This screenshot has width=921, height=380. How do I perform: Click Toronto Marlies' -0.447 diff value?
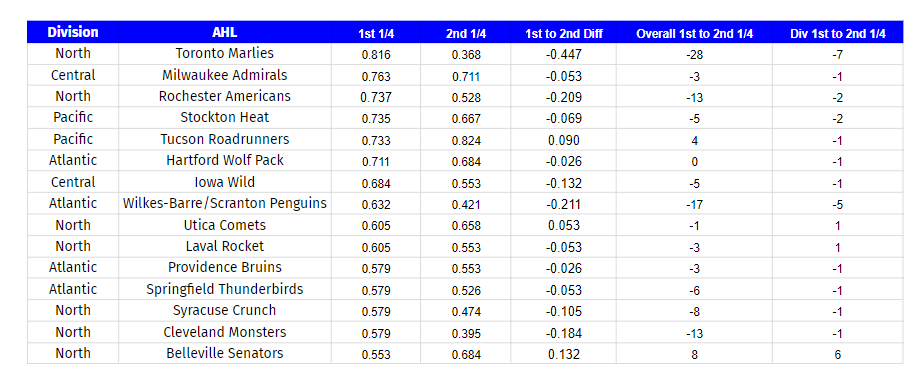563,55
